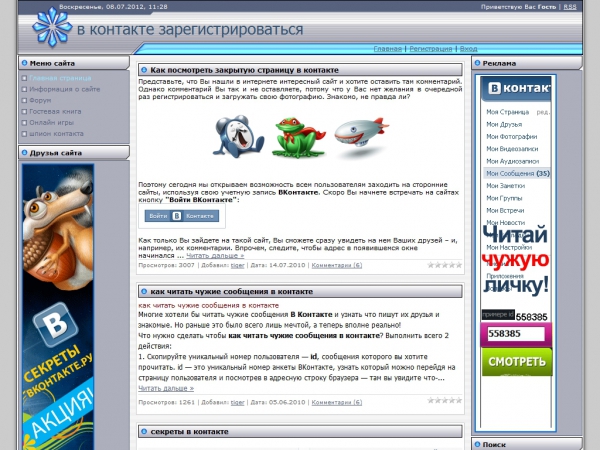Select 'Главная страница' in site menu
The height and width of the screenshot is (450, 600).
coord(60,78)
